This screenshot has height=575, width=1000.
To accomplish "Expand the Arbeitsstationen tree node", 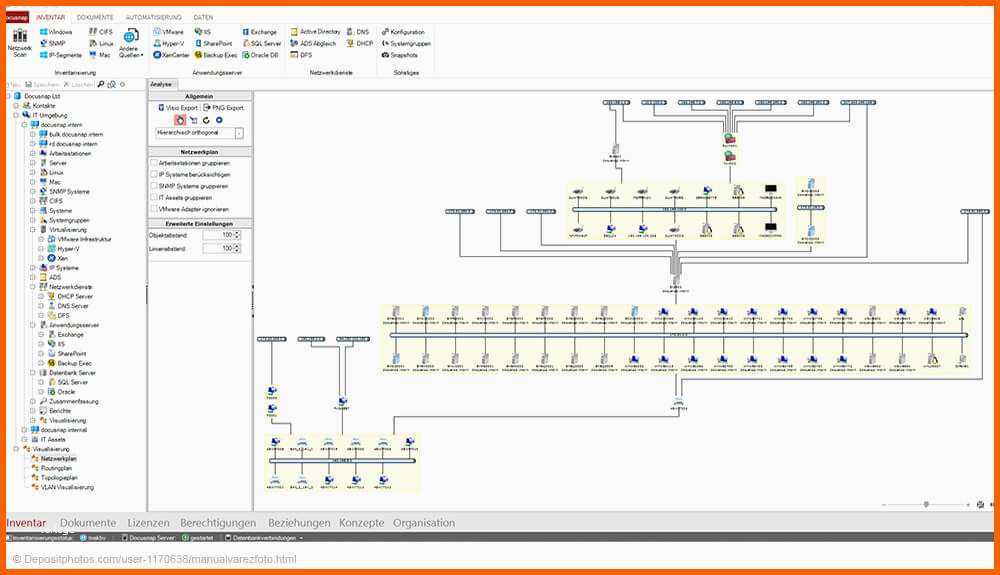I will point(33,154).
